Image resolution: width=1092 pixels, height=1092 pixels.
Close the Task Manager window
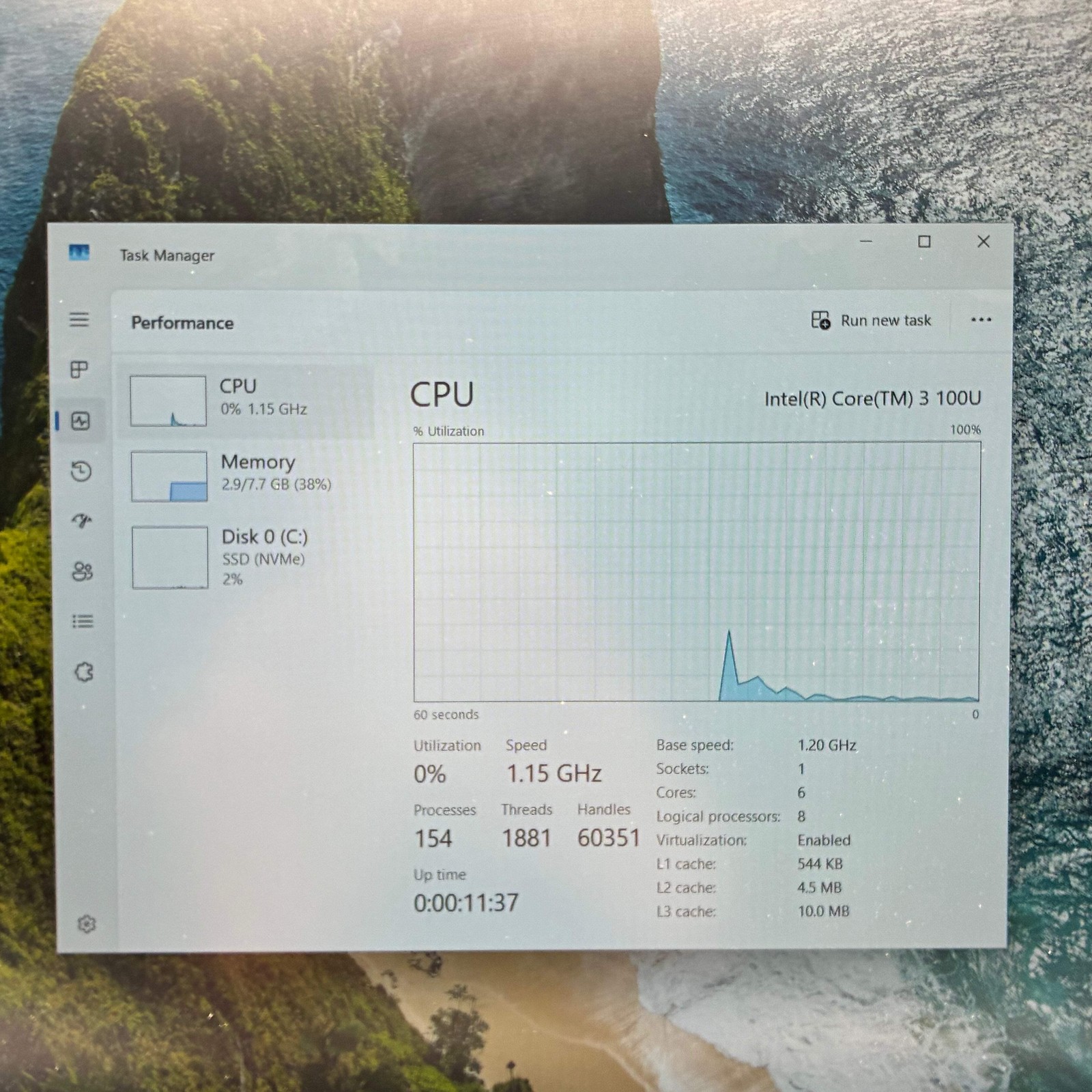point(983,242)
